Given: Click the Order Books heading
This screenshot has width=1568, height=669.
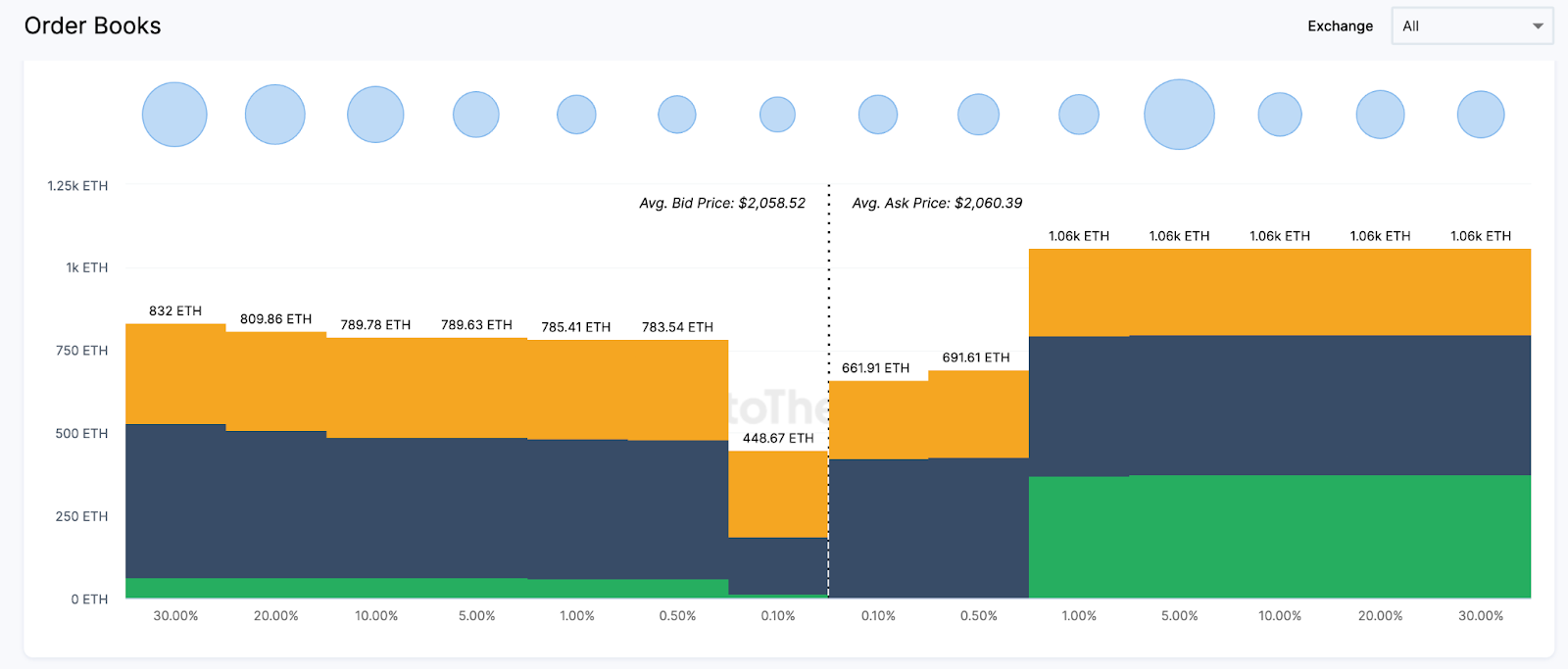Looking at the screenshot, I should pyautogui.click(x=93, y=26).
